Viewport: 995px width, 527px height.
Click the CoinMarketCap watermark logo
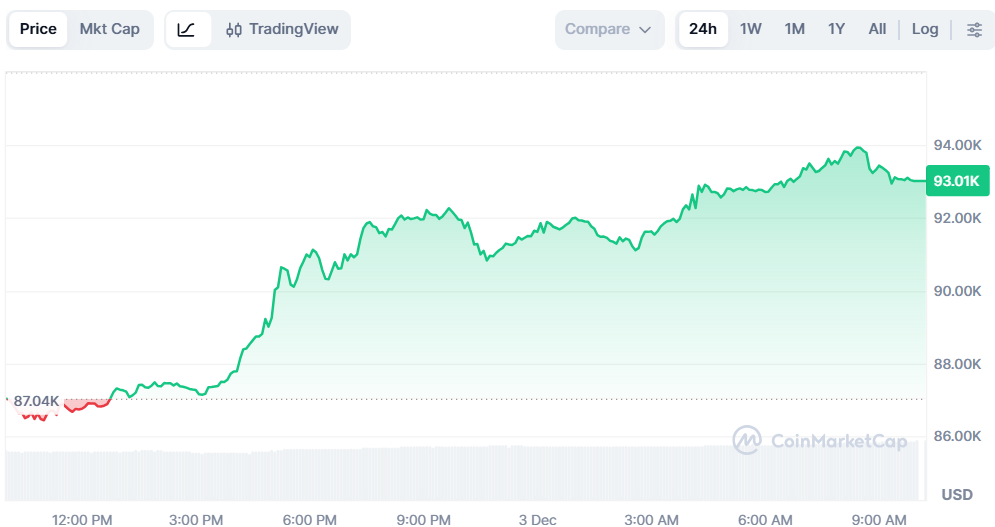(819, 440)
